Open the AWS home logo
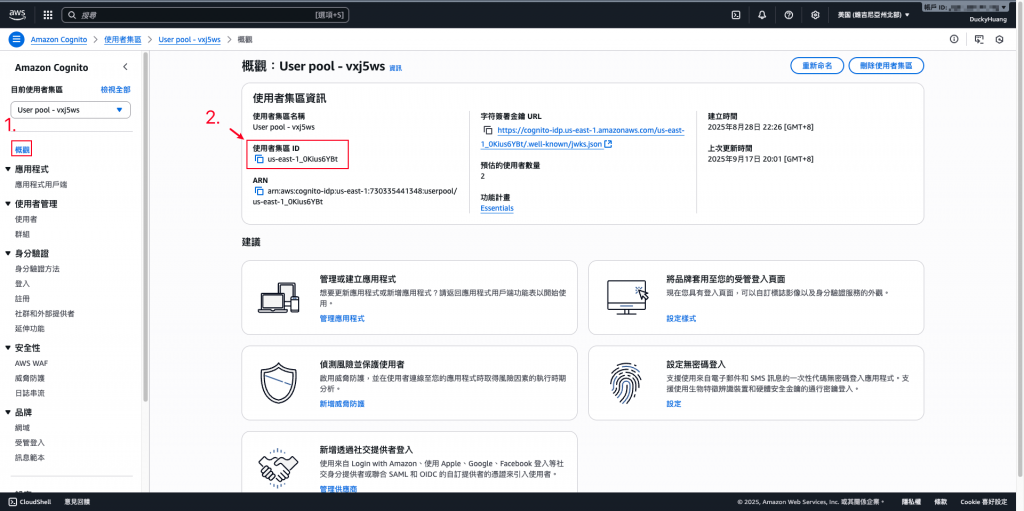 coord(17,14)
